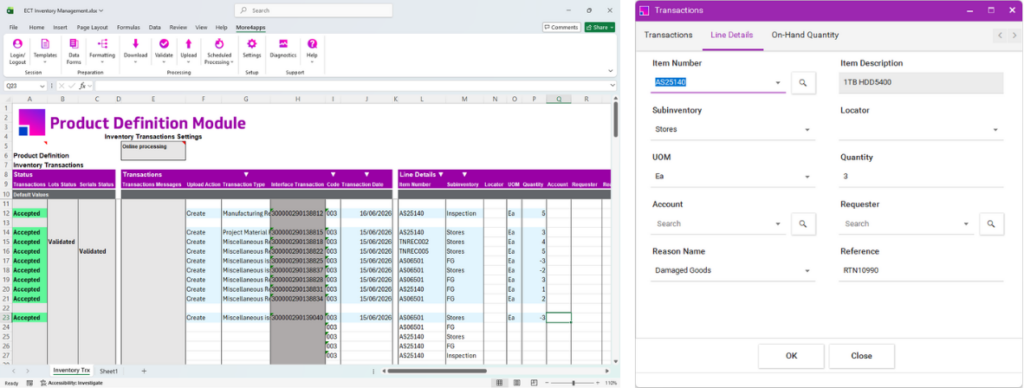Switch to the On-Hand Quantity tab
1024x388 pixels.
(805, 35)
